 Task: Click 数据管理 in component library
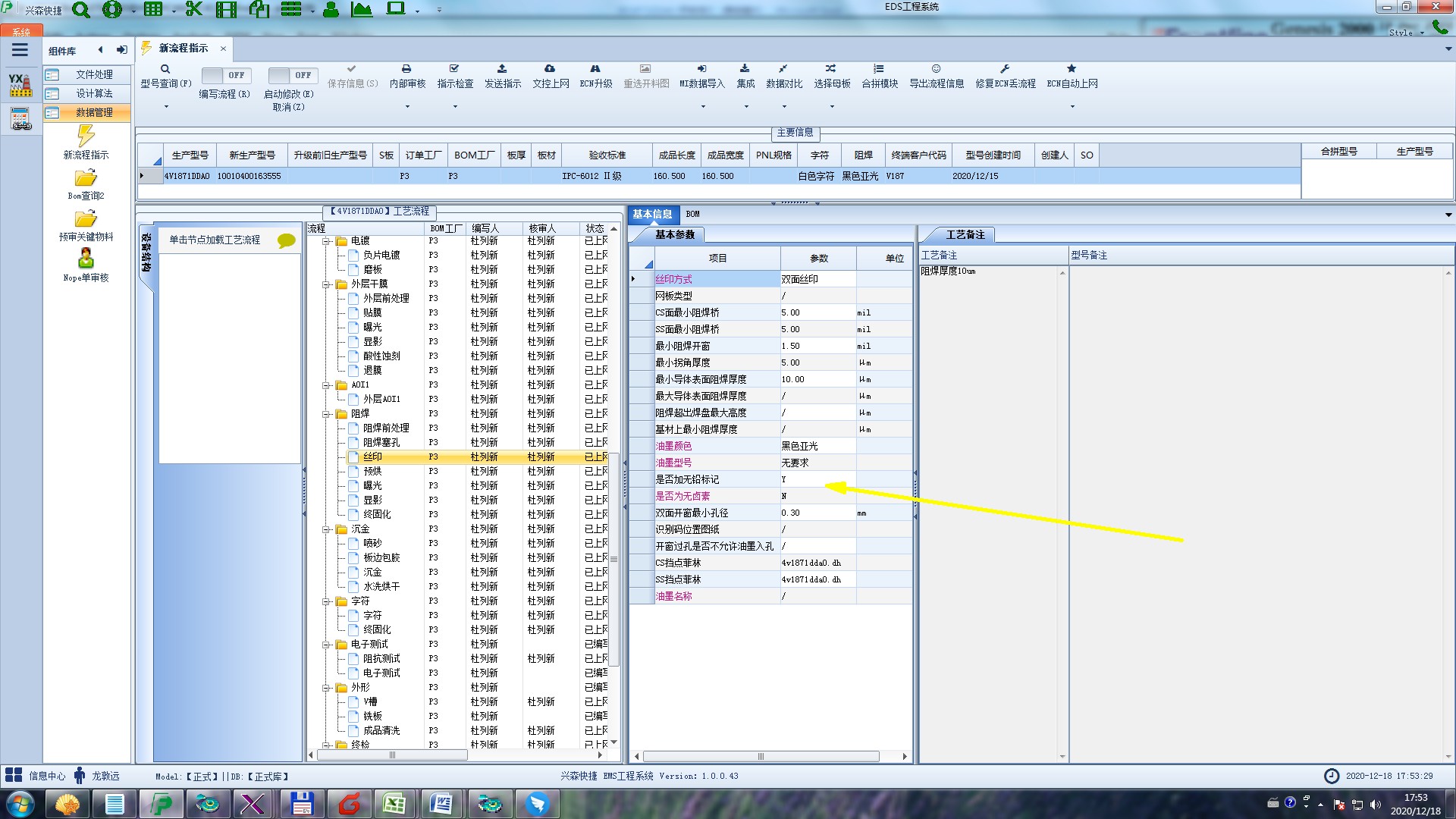pos(94,112)
